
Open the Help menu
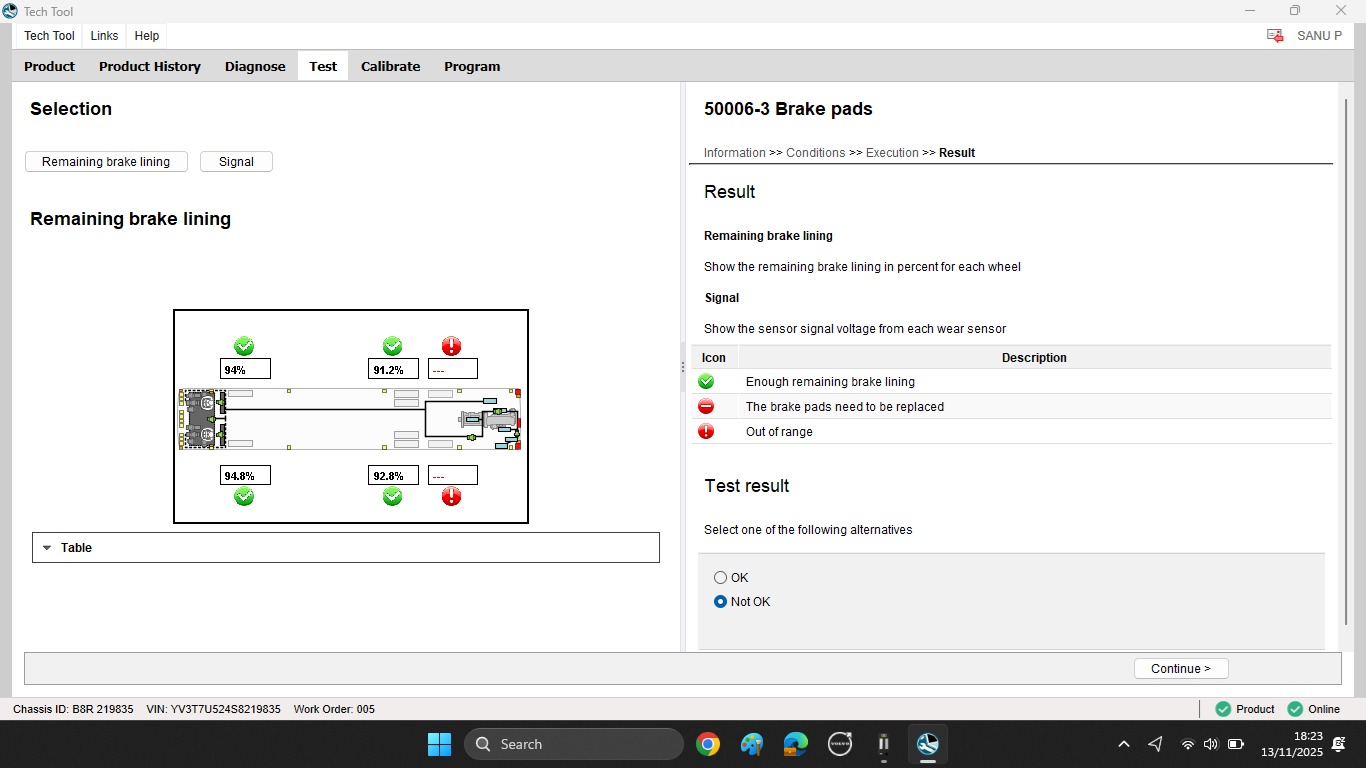(147, 36)
